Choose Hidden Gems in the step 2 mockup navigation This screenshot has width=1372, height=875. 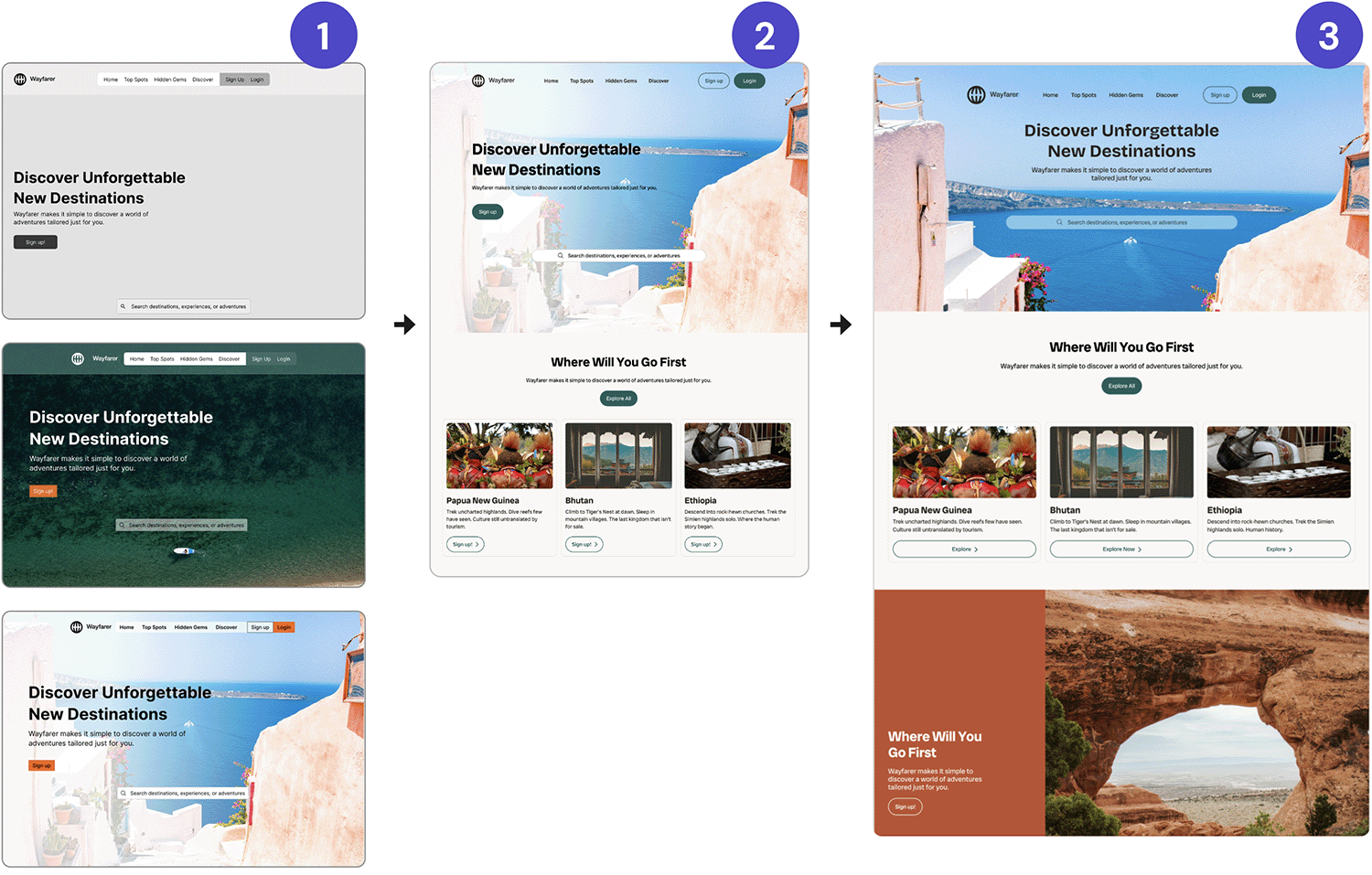point(621,80)
